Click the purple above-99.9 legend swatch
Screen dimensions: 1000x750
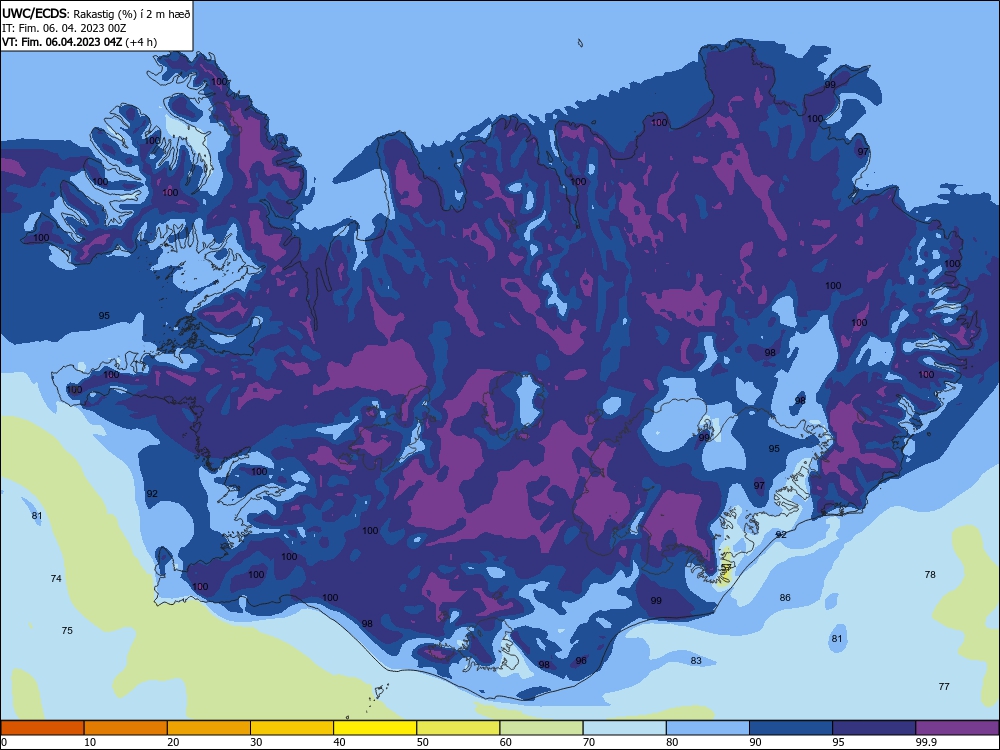point(957,728)
